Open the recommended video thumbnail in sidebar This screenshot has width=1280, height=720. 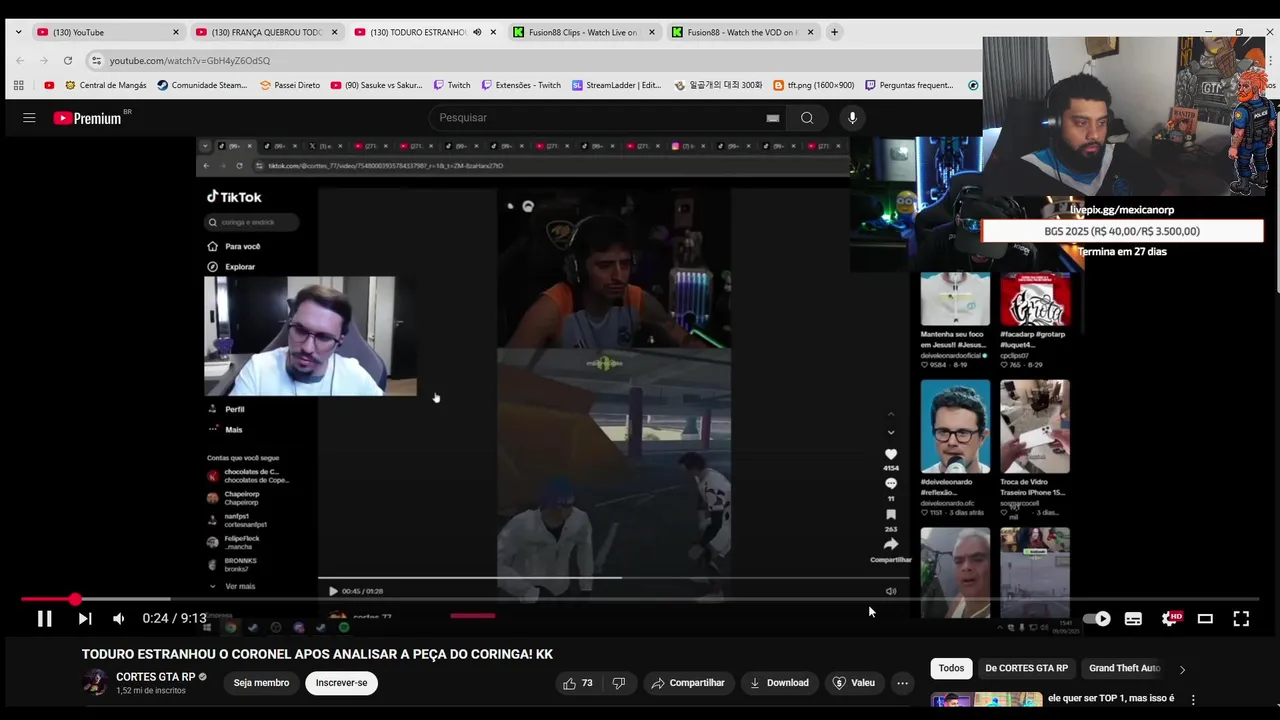click(x=987, y=701)
